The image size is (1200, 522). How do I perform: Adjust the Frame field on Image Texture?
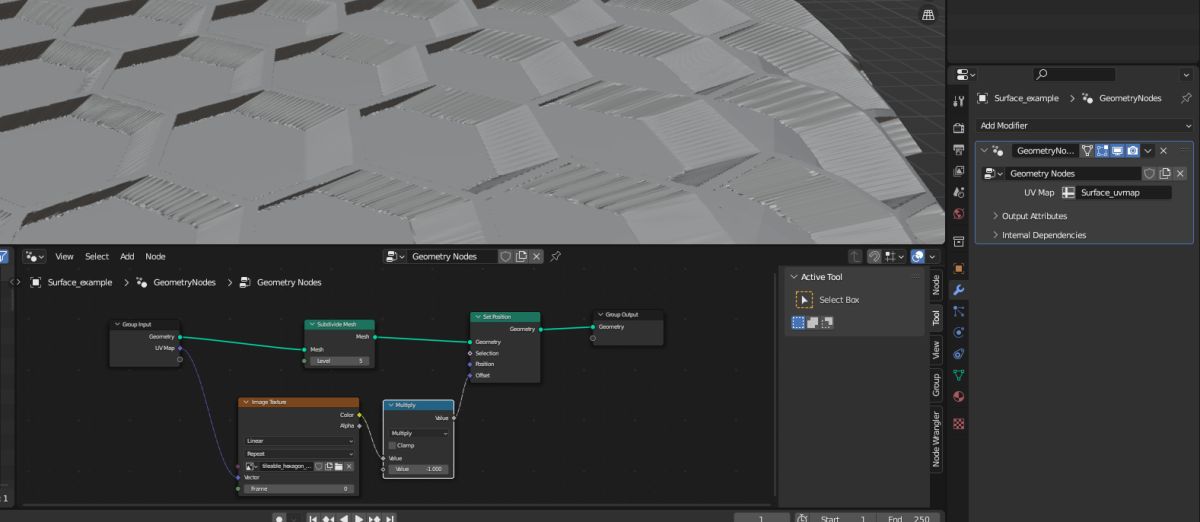(x=299, y=489)
